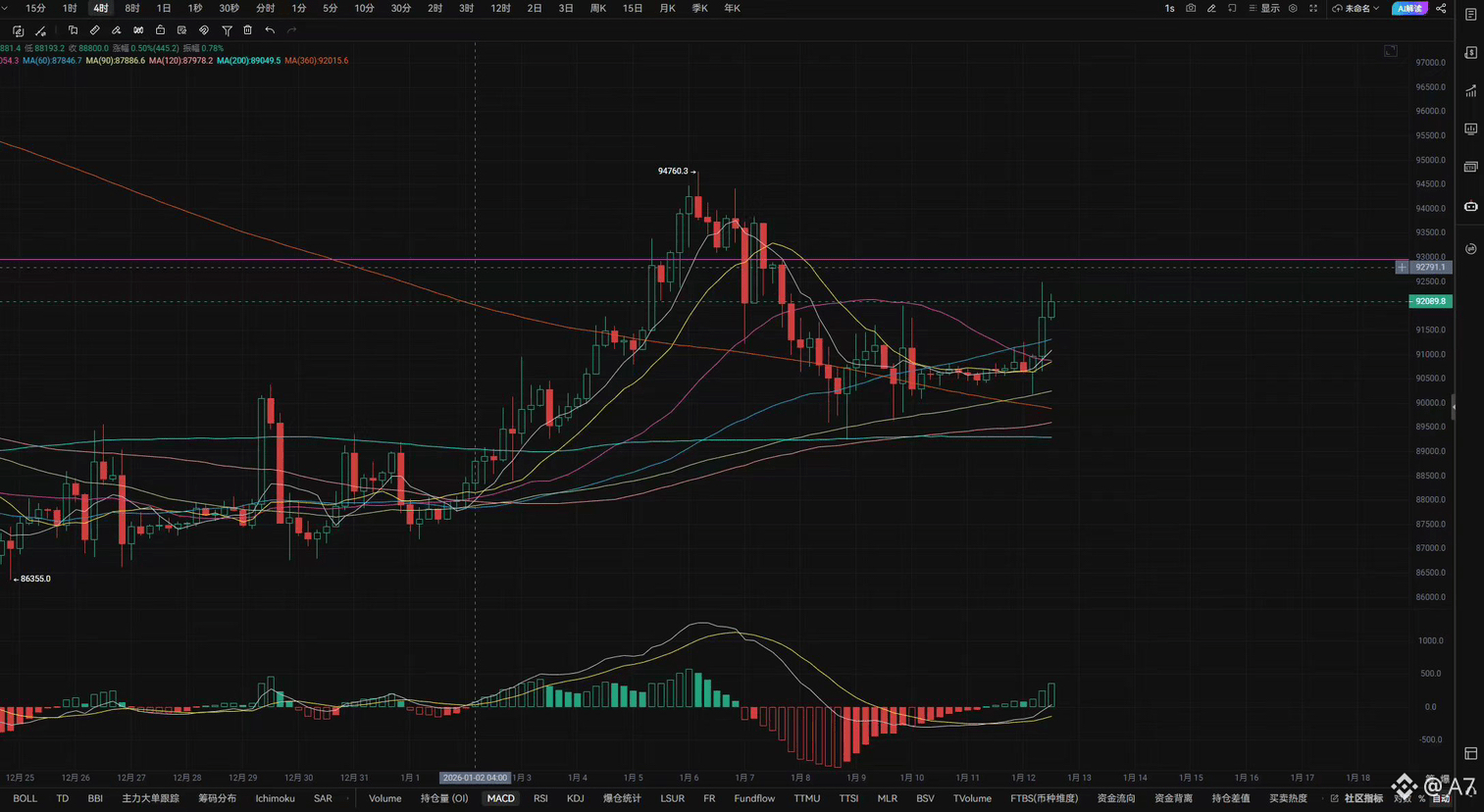
Task: Click the 资金流向 indicator button
Action: pos(1116,798)
